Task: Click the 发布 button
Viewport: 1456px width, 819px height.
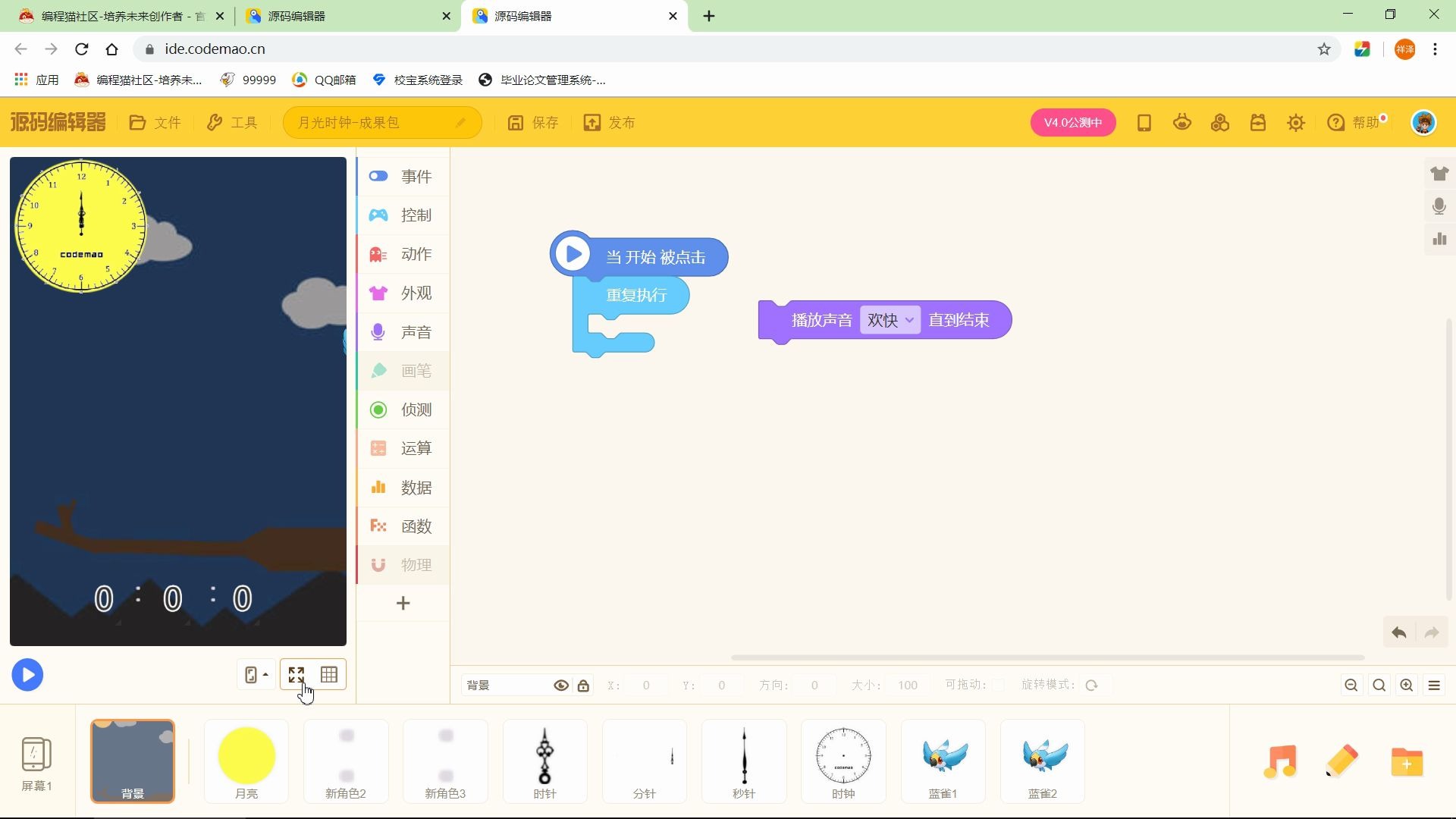Action: click(x=609, y=123)
